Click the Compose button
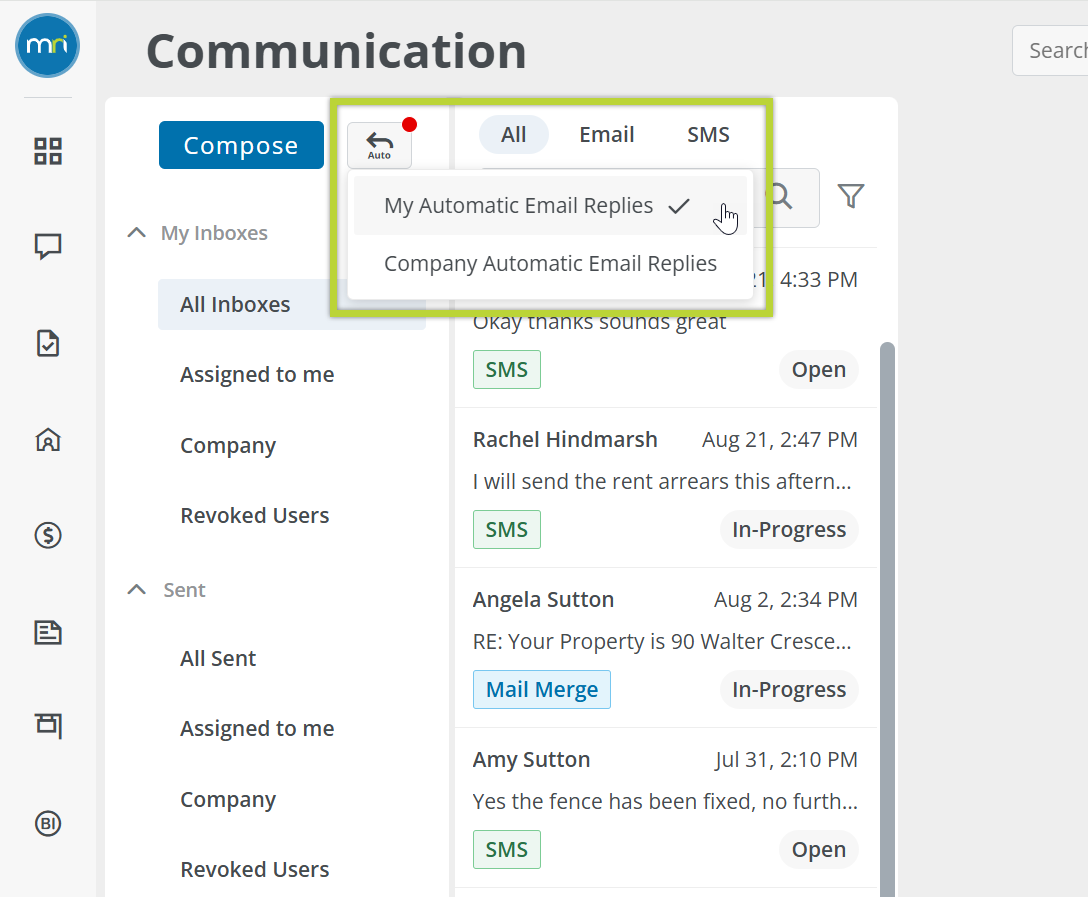Image resolution: width=1088 pixels, height=897 pixels. (x=241, y=146)
